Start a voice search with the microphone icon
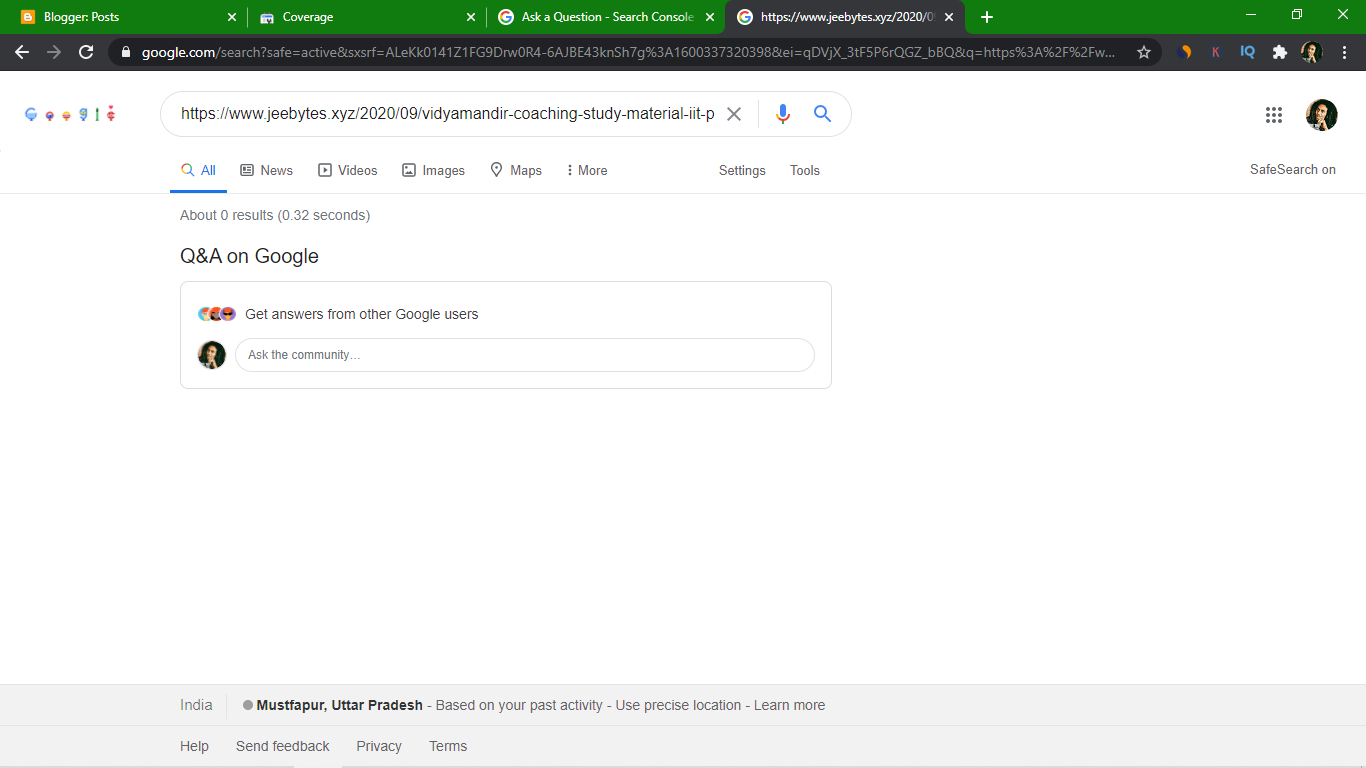 click(783, 114)
